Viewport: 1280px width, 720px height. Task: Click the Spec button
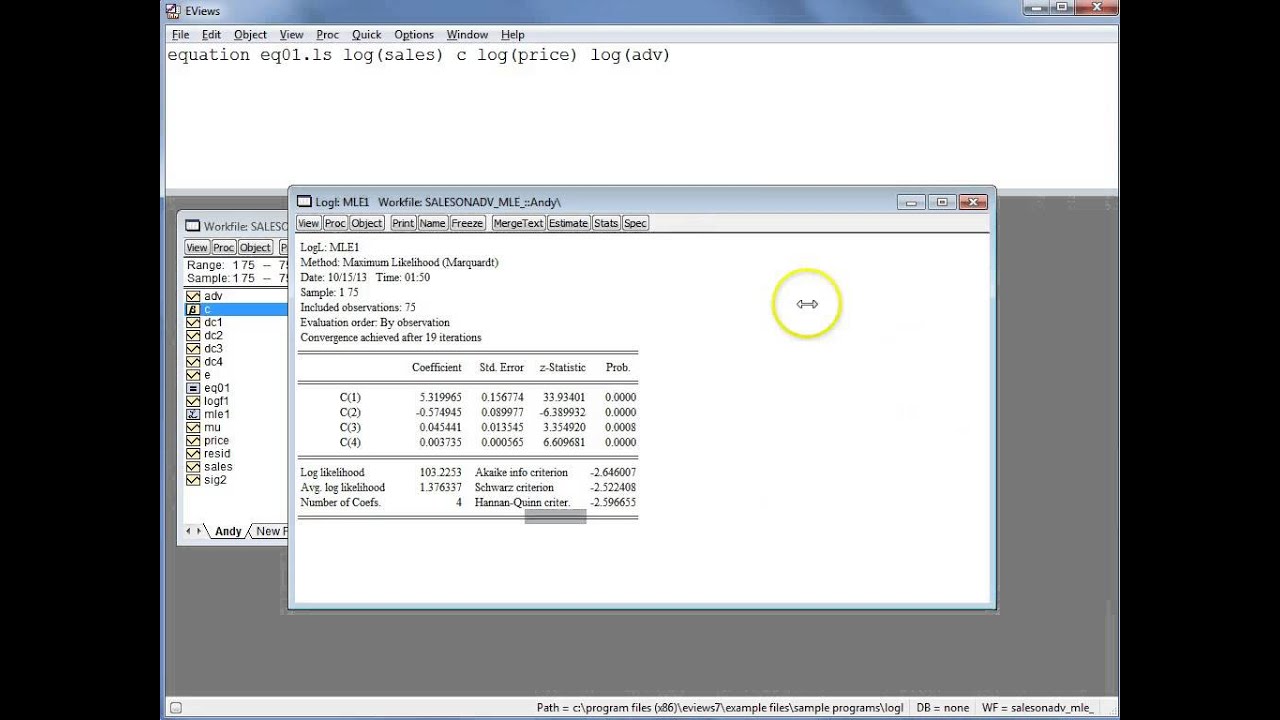(635, 223)
